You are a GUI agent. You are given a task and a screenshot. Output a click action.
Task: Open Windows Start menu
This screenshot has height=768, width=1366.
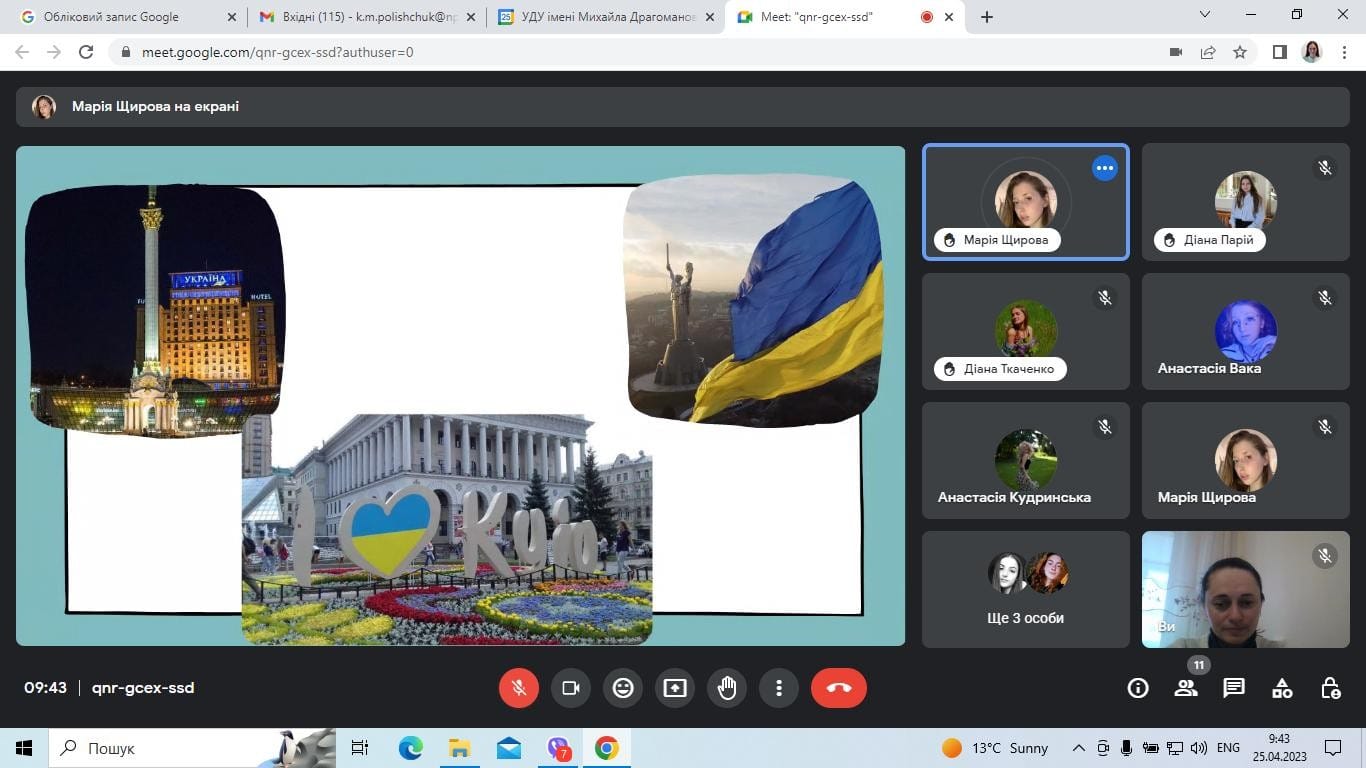(x=24, y=748)
